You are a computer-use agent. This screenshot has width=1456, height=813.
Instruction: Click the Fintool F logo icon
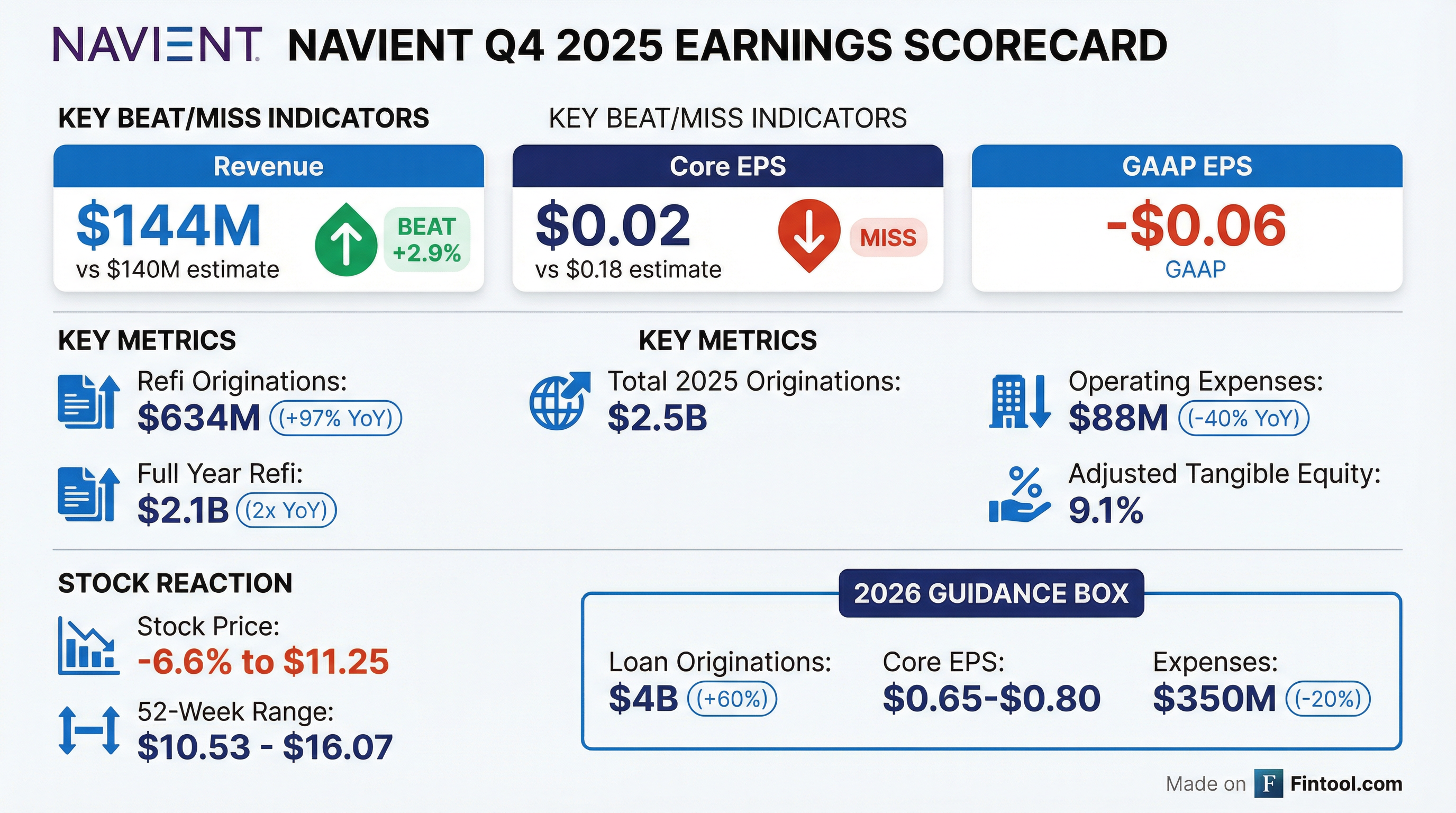tap(1268, 783)
